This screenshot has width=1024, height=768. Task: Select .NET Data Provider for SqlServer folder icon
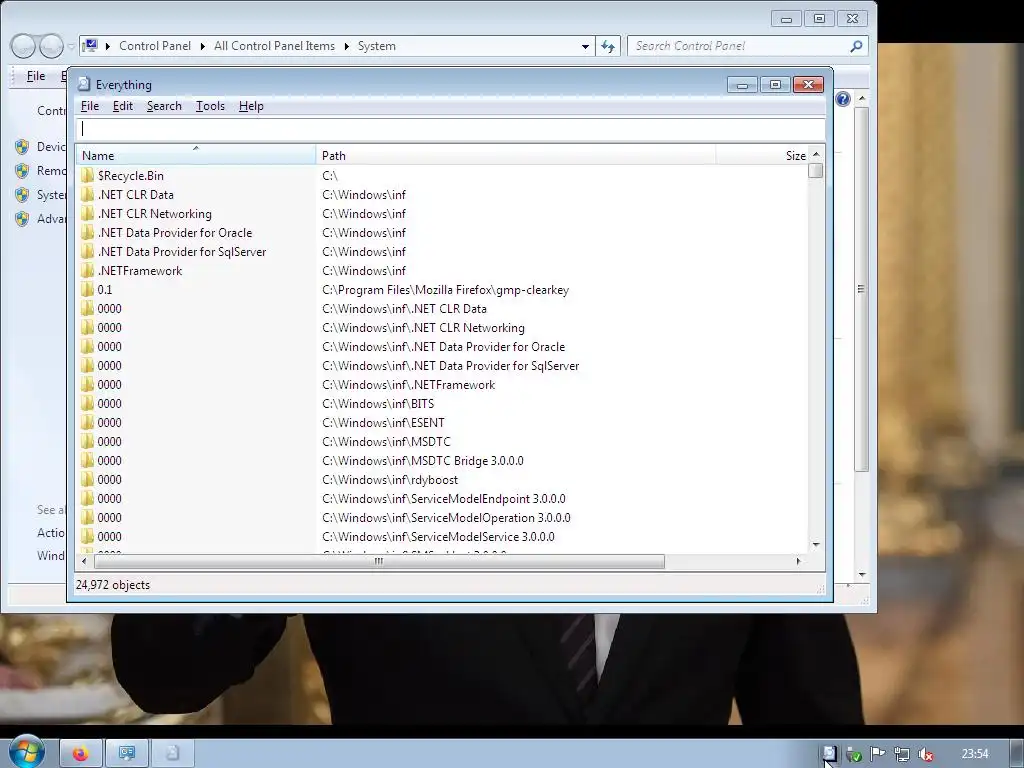click(x=88, y=251)
